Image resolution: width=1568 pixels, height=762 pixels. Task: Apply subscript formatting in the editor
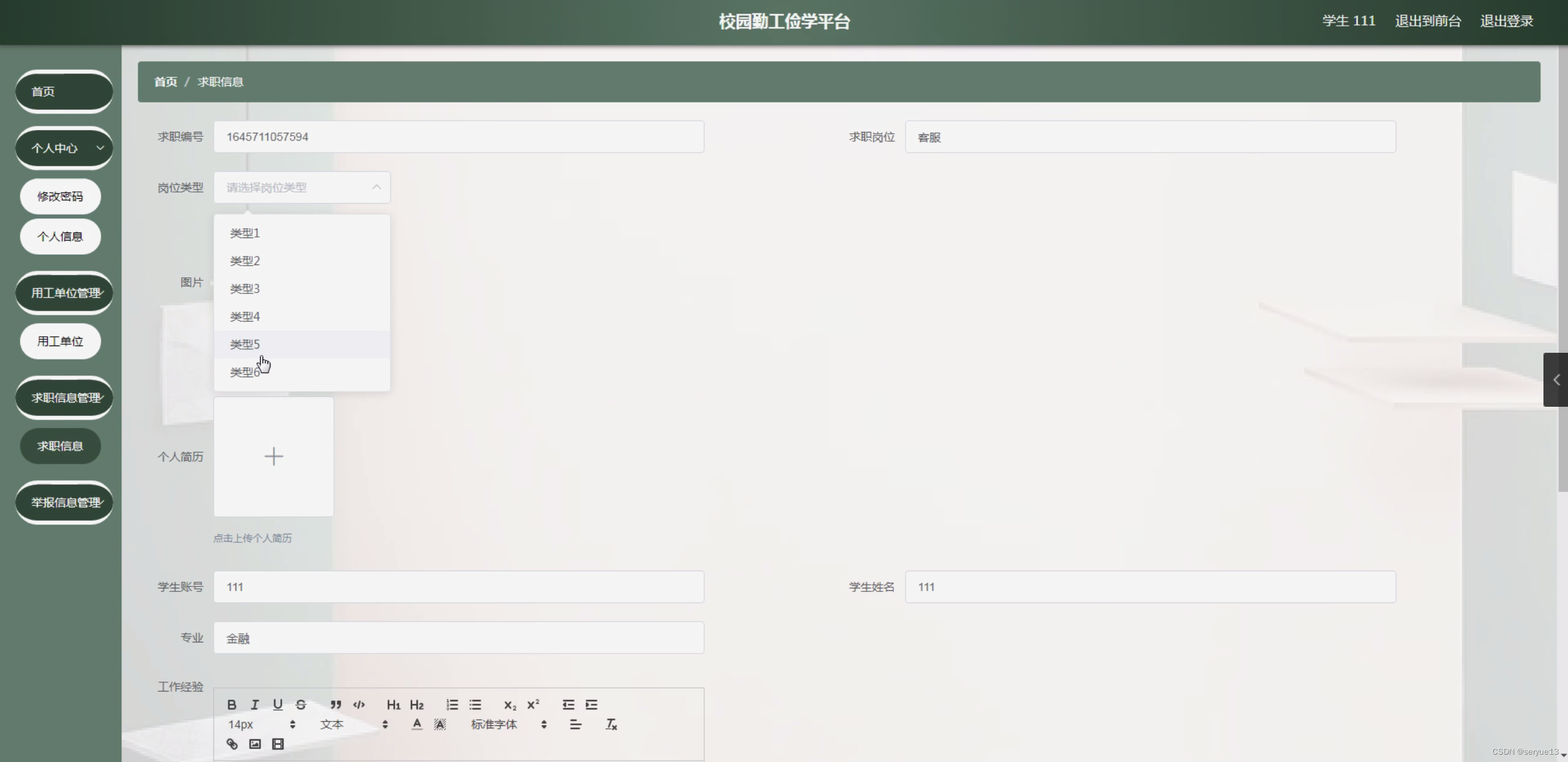509,704
